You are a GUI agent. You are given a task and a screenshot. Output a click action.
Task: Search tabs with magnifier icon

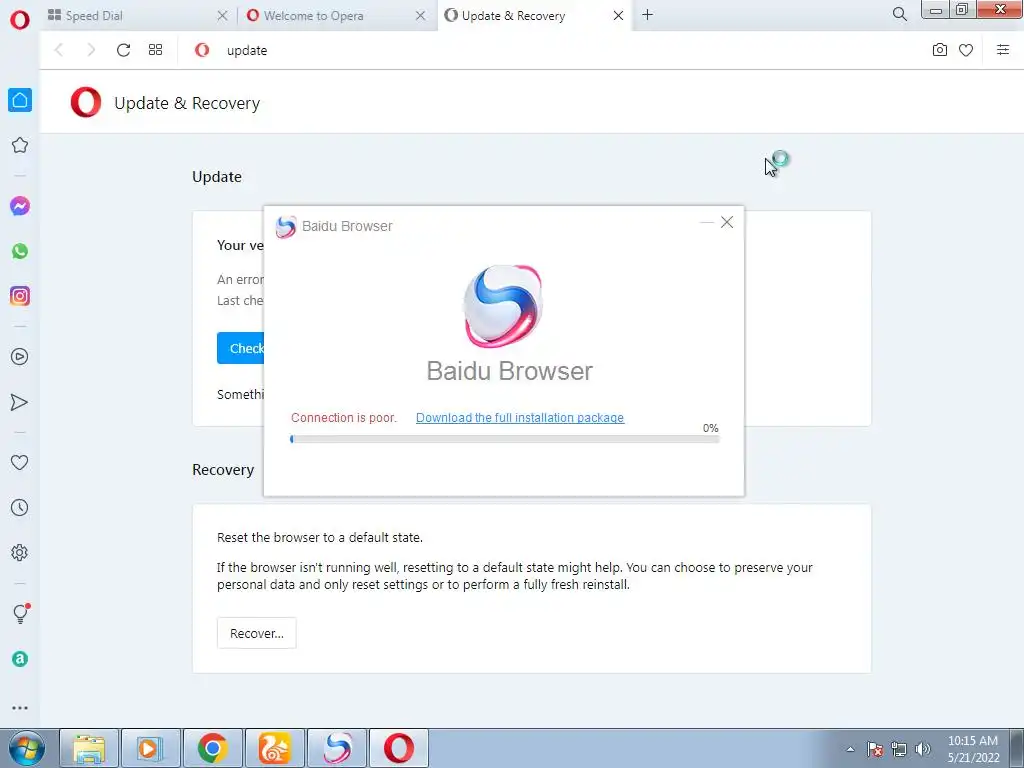900,14
